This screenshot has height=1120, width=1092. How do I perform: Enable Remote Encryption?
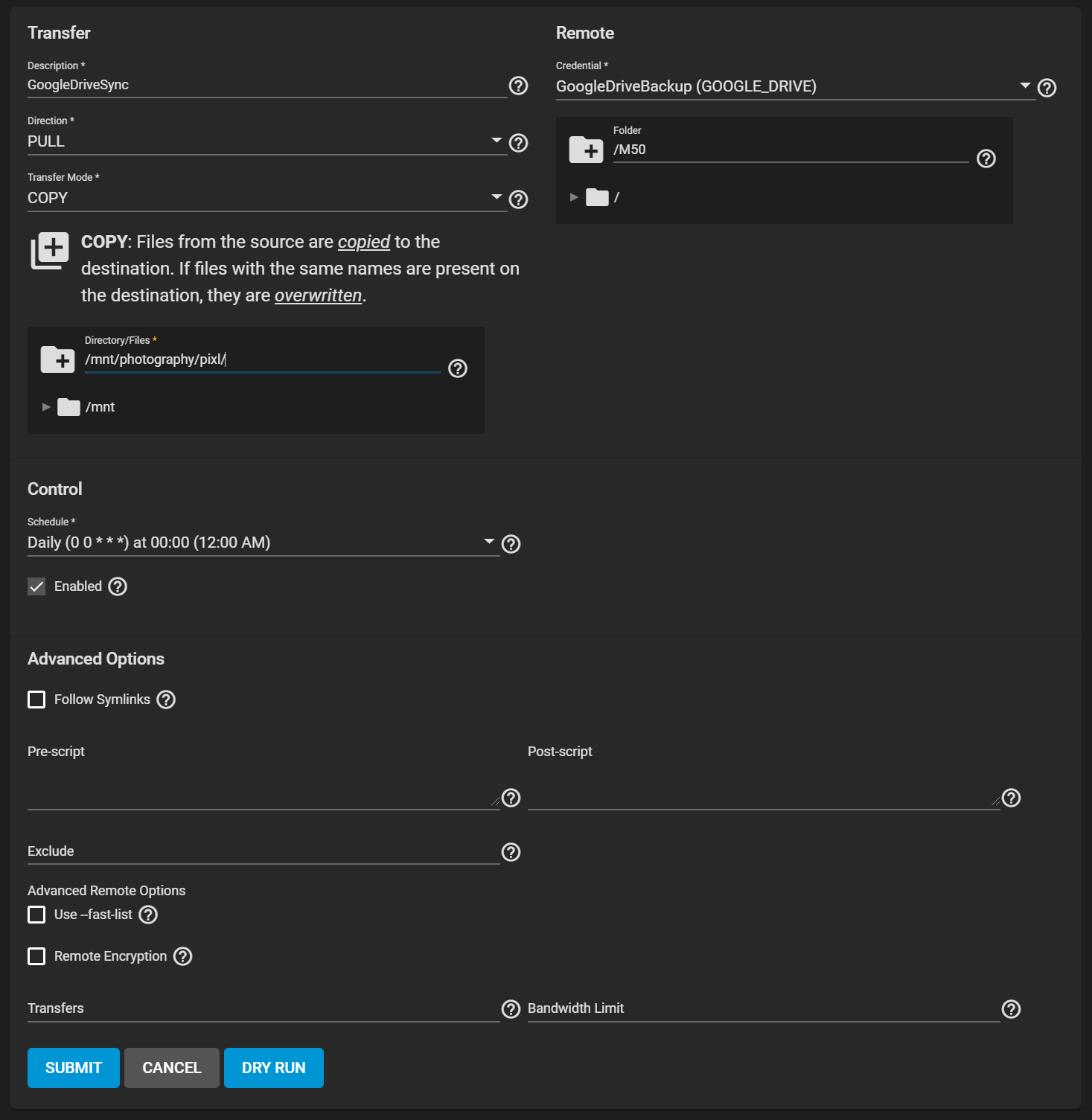pyautogui.click(x=36, y=956)
